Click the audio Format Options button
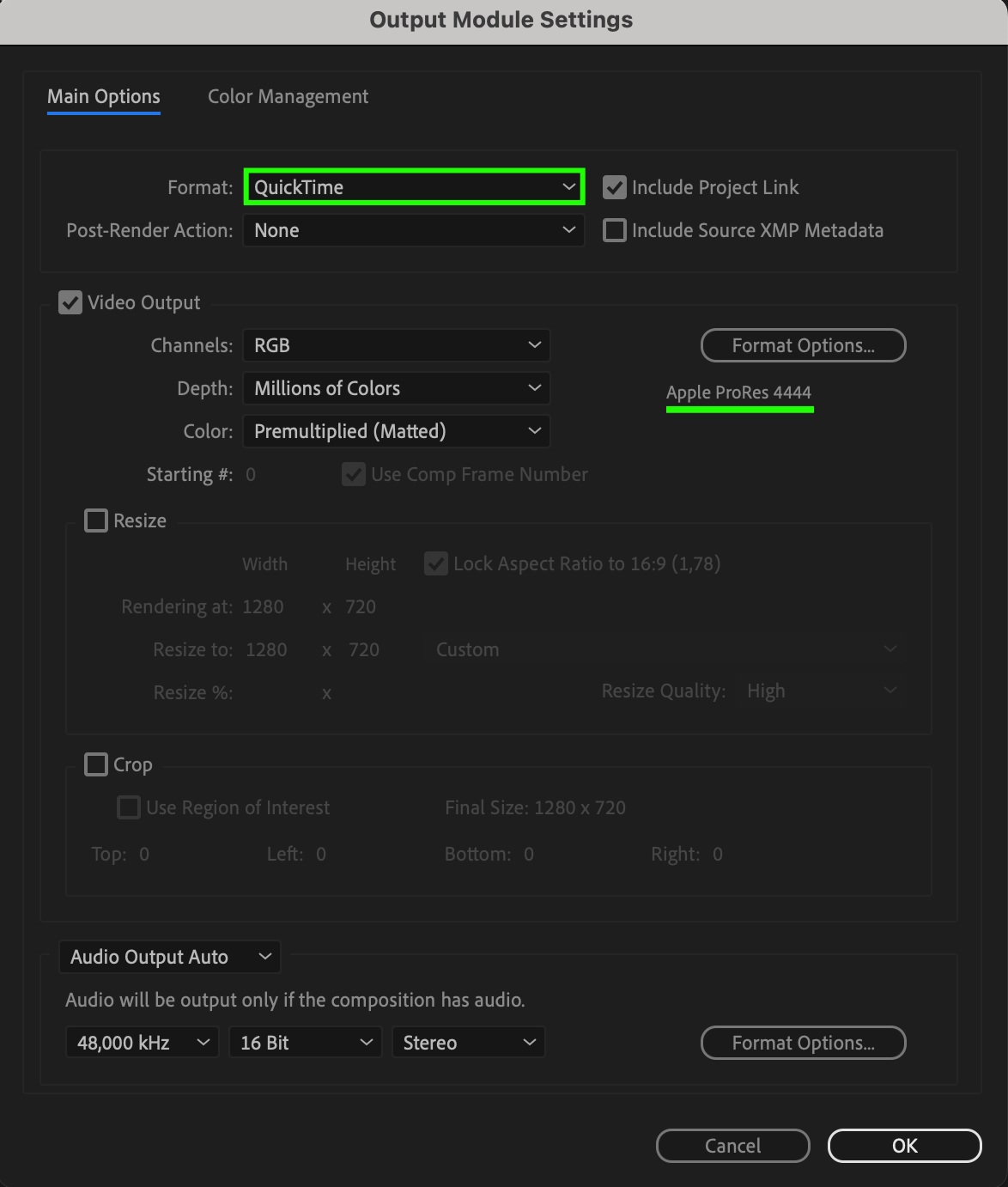This screenshot has width=1008, height=1187. [x=804, y=1043]
